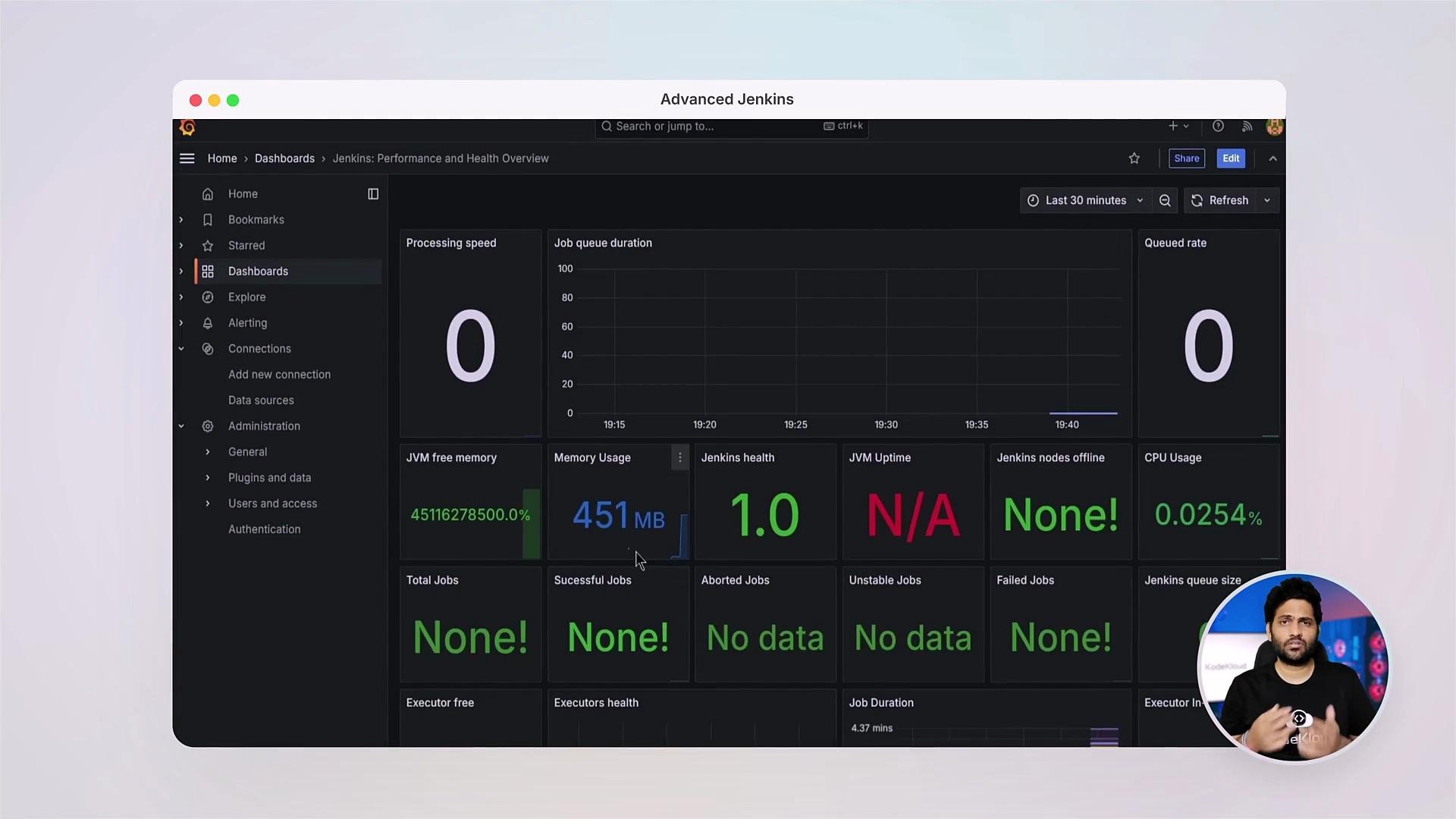Go to Home in sidebar
Viewport: 1456px width, 819px height.
coord(243,194)
